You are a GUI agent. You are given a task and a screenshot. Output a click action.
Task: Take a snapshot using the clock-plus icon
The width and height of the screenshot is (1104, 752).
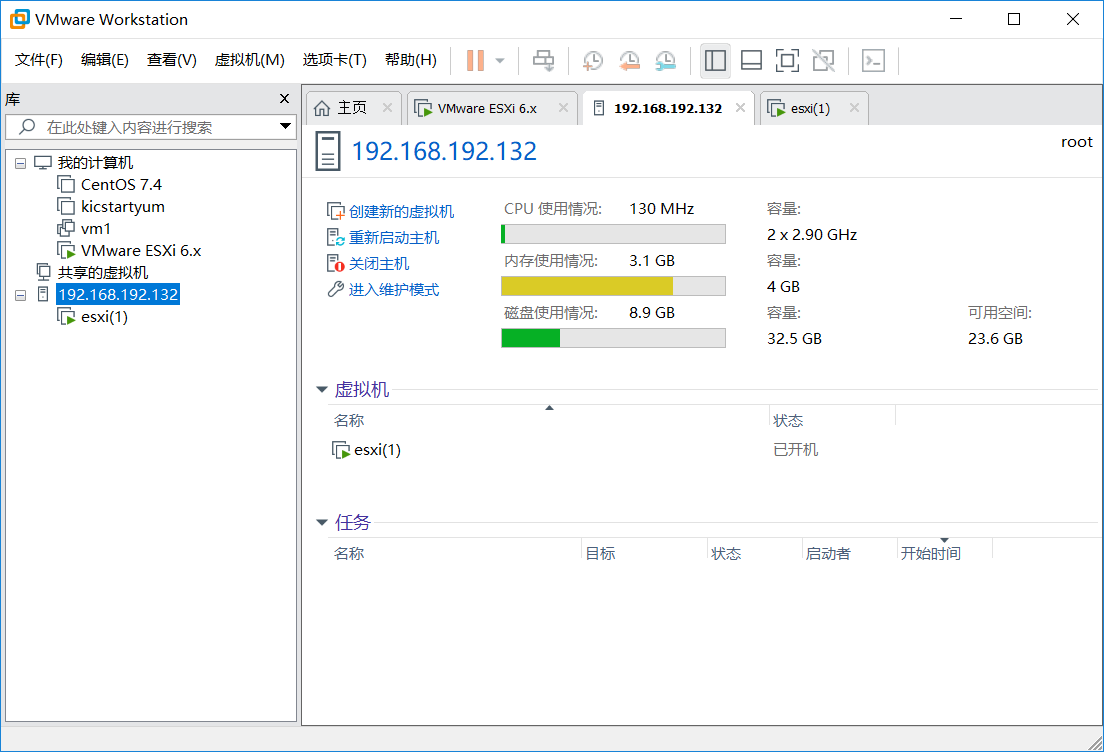point(593,61)
